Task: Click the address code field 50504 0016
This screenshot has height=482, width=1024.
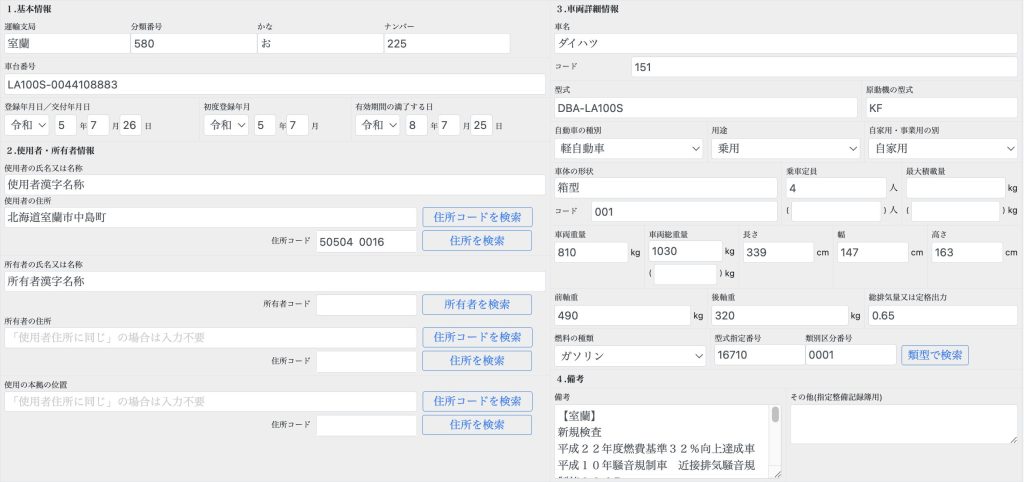Action: [x=366, y=242]
